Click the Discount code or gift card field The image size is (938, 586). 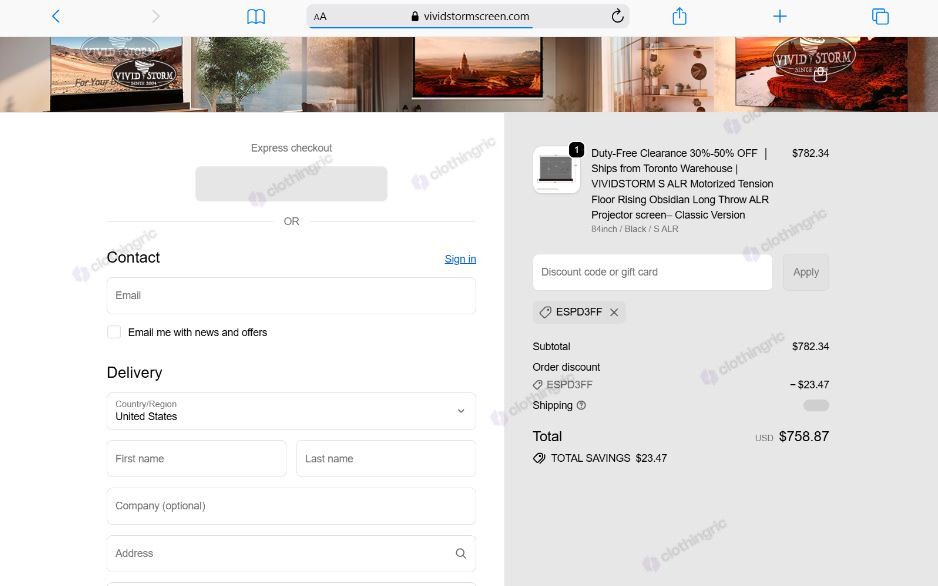pos(652,272)
